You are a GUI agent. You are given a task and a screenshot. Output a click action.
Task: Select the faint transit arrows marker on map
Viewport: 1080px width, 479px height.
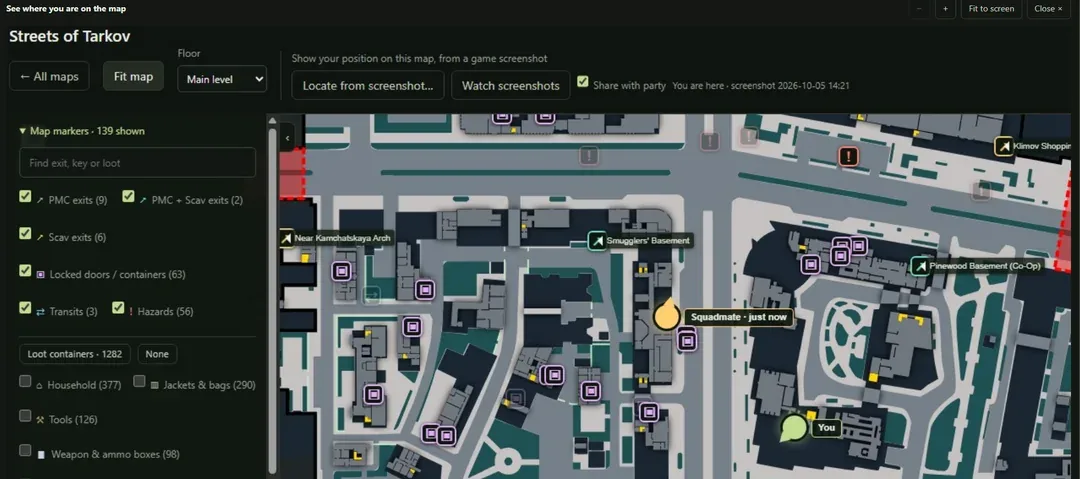click(x=372, y=296)
